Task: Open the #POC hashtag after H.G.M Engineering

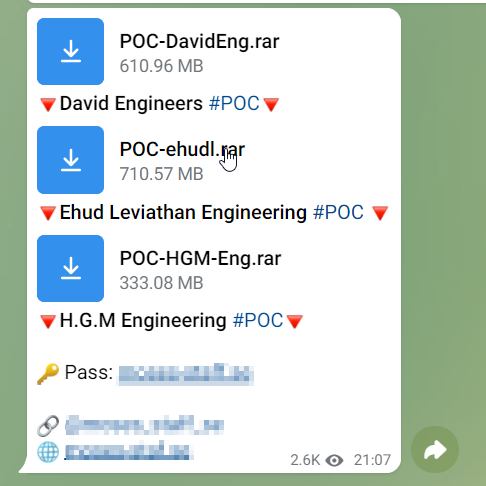Action: tap(258, 320)
